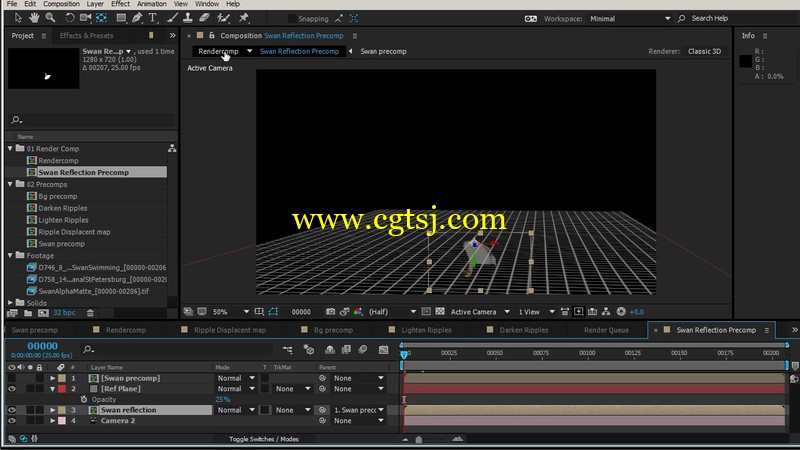Select the Unified Camera tool
The image size is (800, 450).
tap(85, 18)
